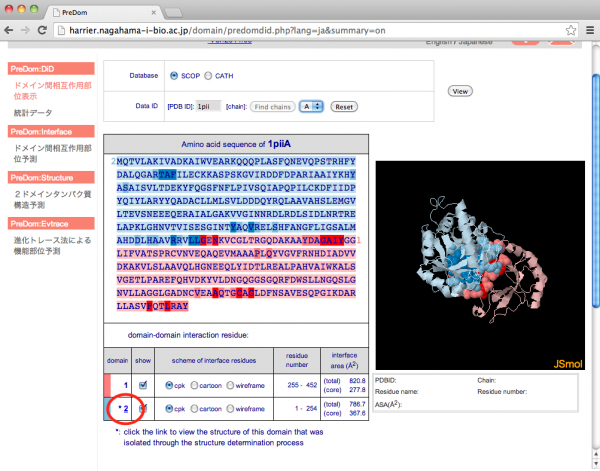600x471 pixels.
Task: Click the browser back arrow
Action: 11,31
